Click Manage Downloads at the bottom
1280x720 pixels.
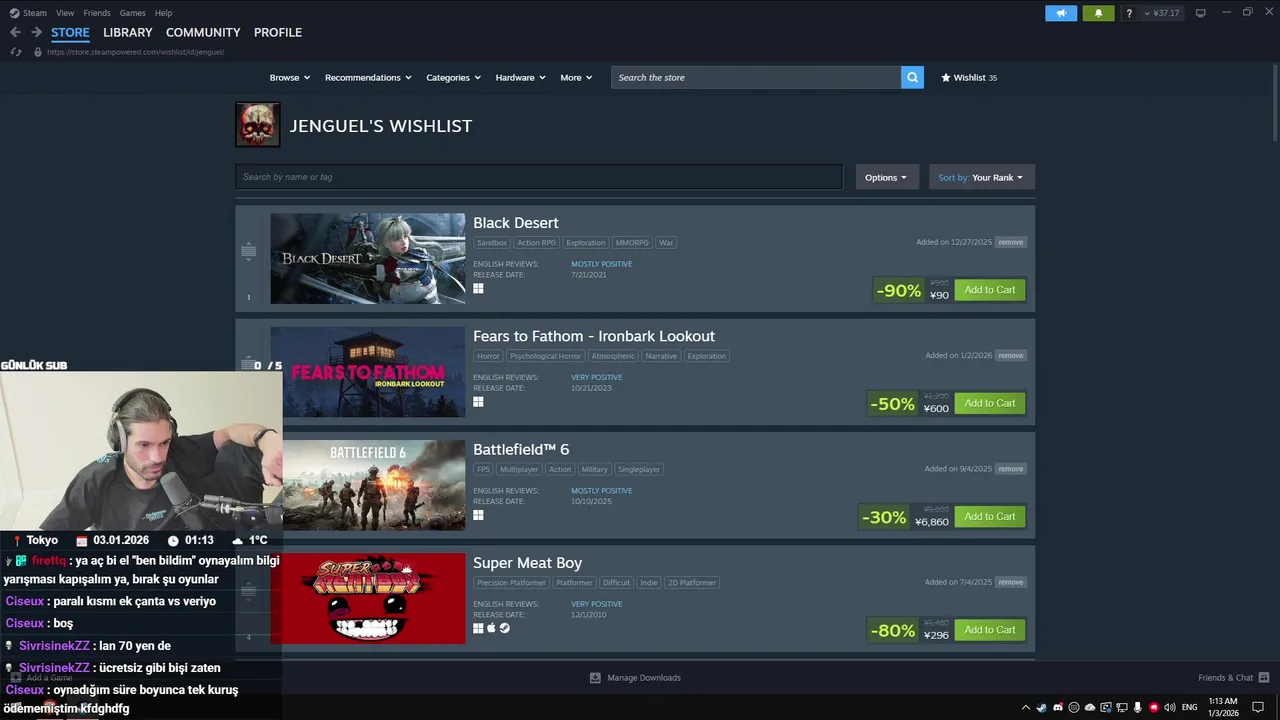tap(644, 677)
